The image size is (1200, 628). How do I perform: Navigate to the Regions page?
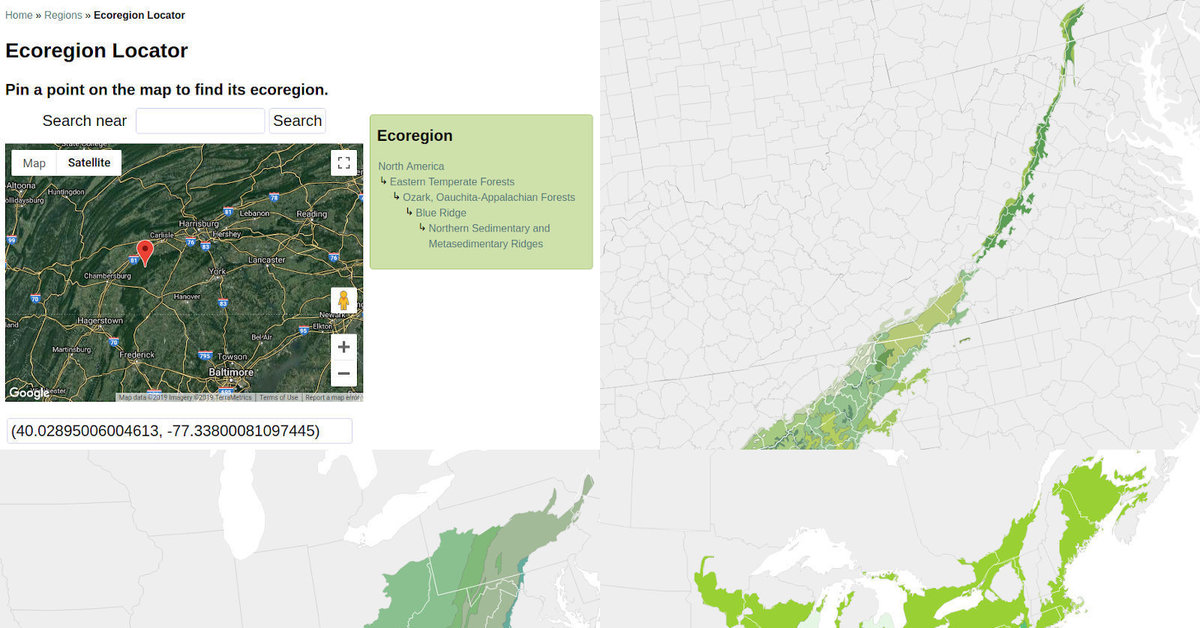(62, 15)
